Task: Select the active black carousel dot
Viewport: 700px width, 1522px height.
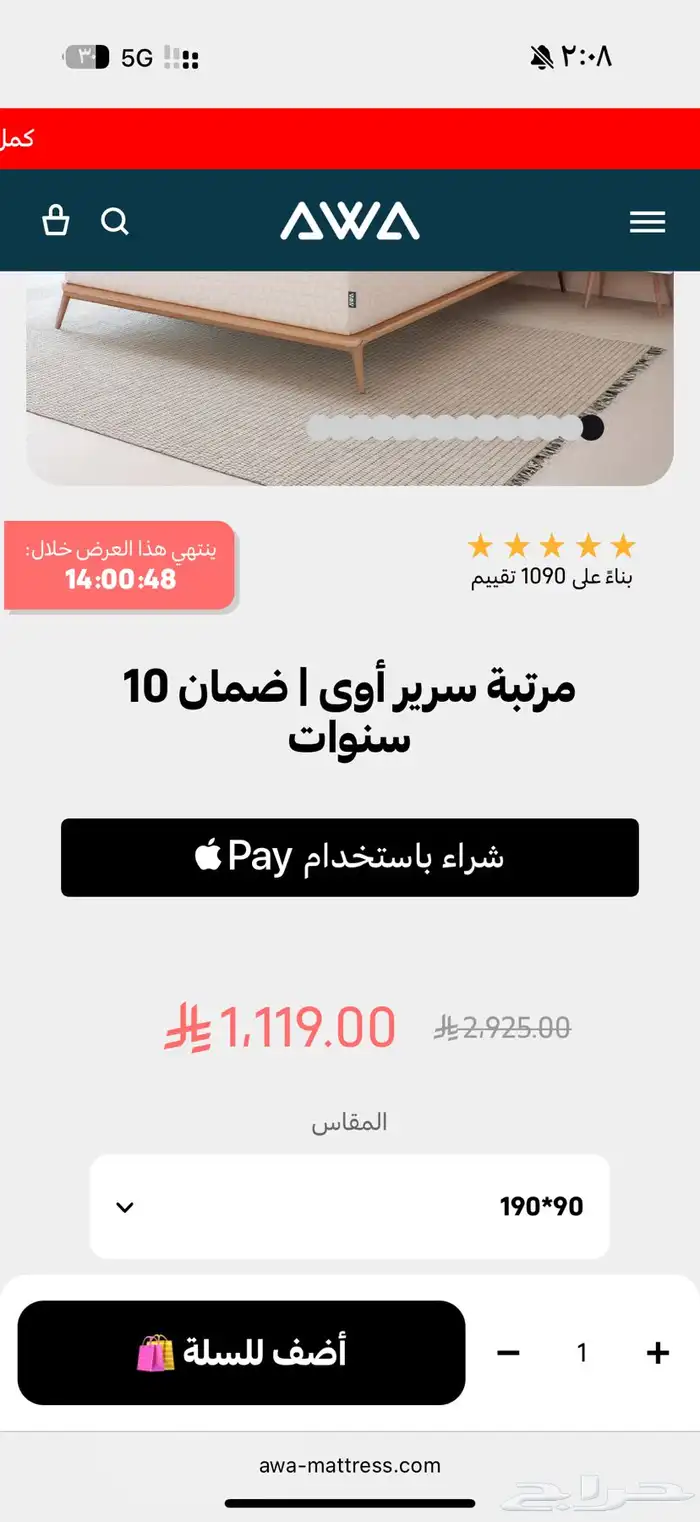Action: tap(592, 427)
